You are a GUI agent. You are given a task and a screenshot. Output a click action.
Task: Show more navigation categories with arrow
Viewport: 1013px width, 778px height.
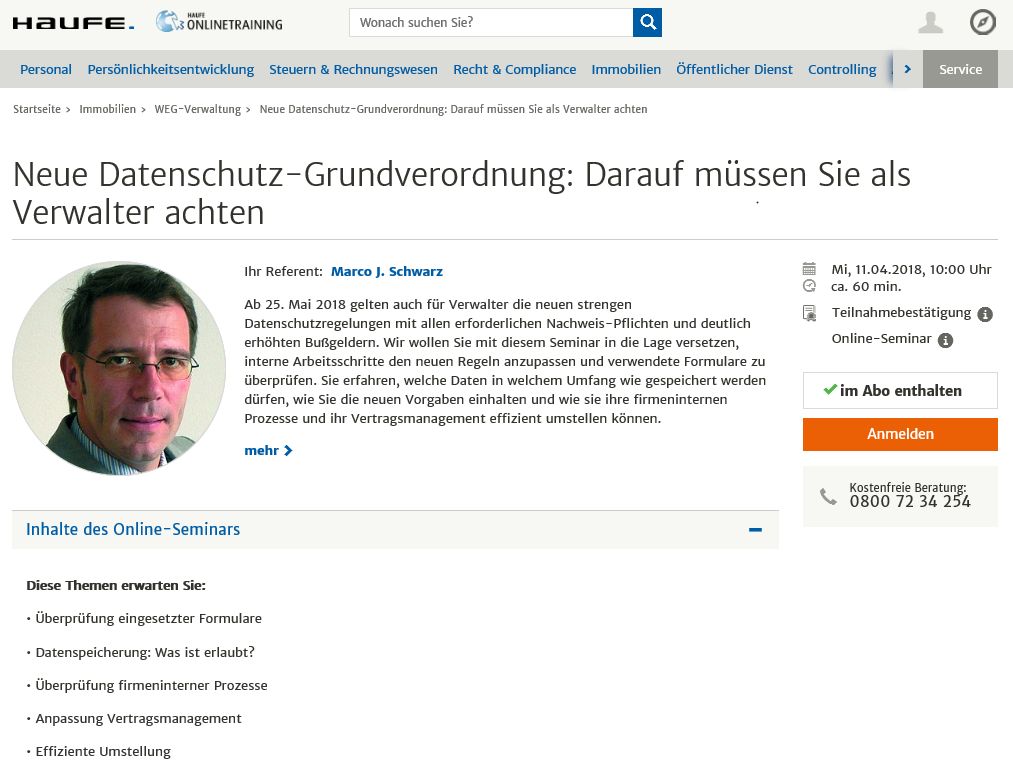908,69
